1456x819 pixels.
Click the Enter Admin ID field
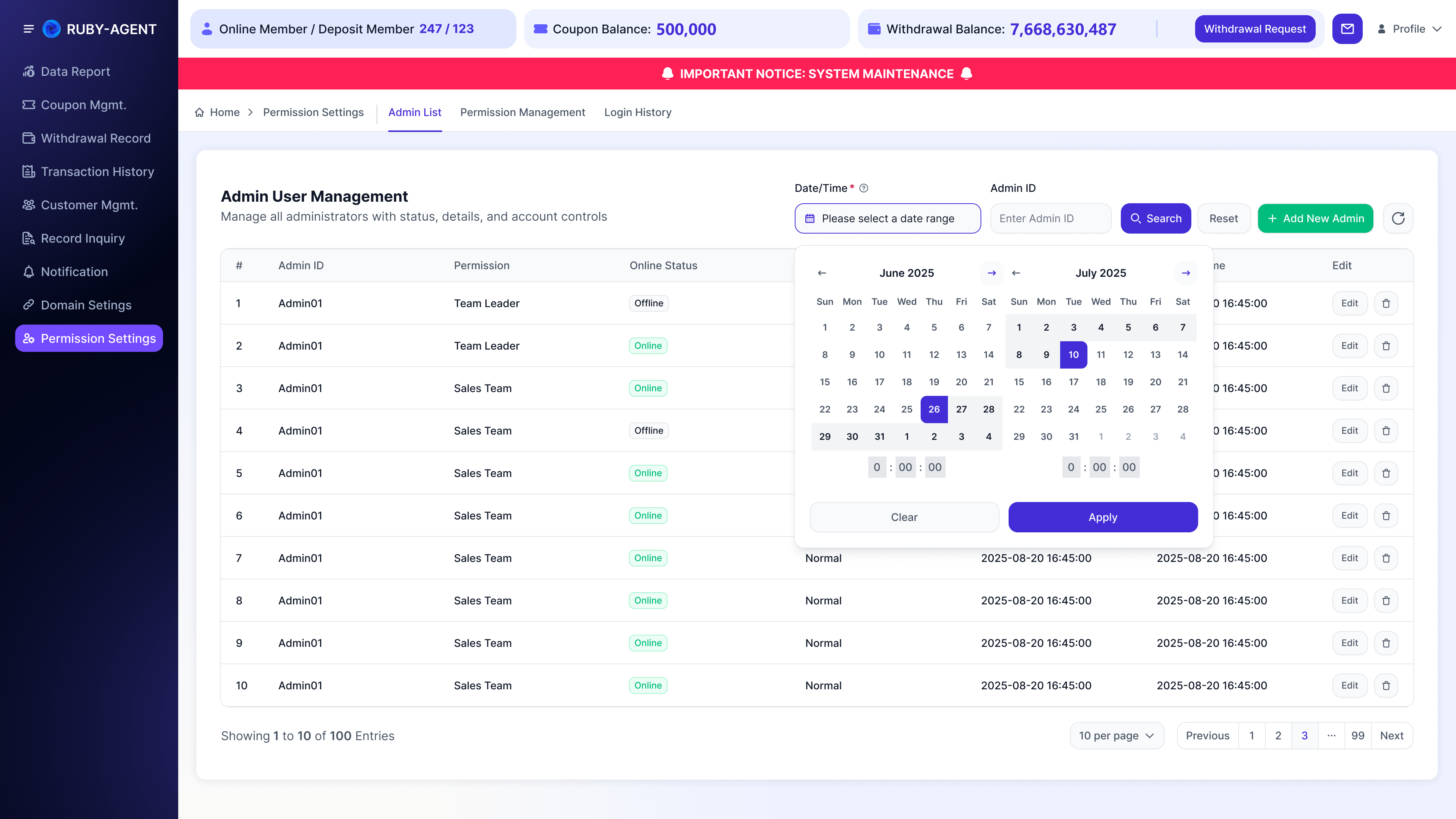click(x=1051, y=218)
